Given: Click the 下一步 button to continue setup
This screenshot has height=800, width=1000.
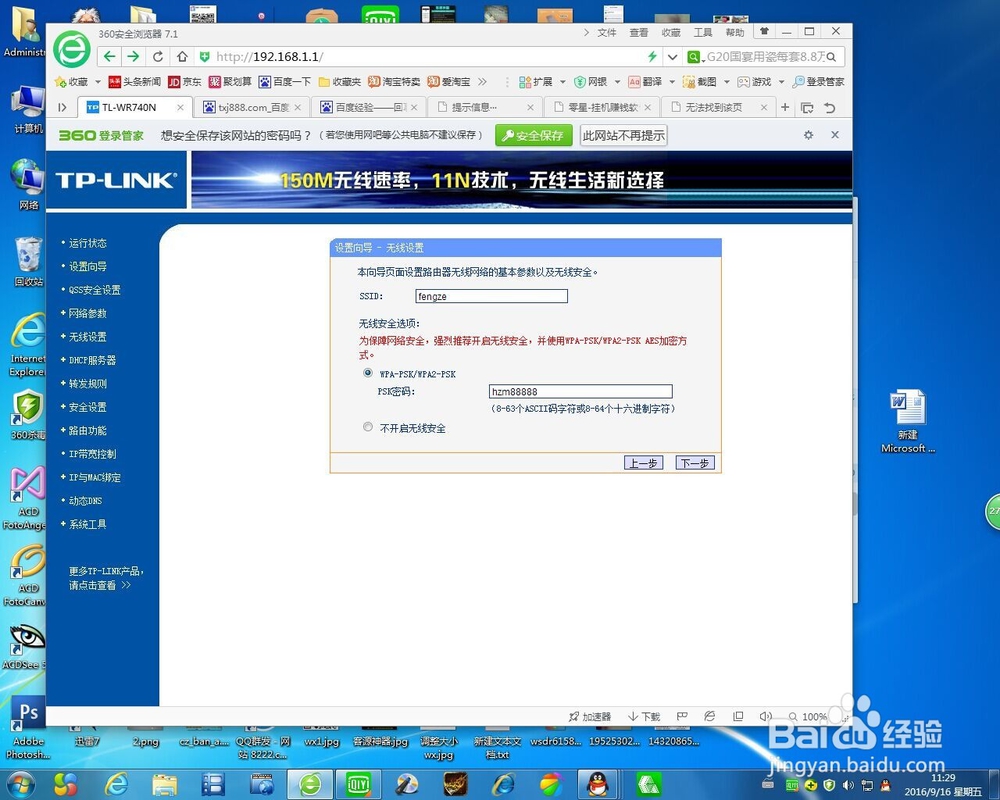Looking at the screenshot, I should tap(694, 463).
